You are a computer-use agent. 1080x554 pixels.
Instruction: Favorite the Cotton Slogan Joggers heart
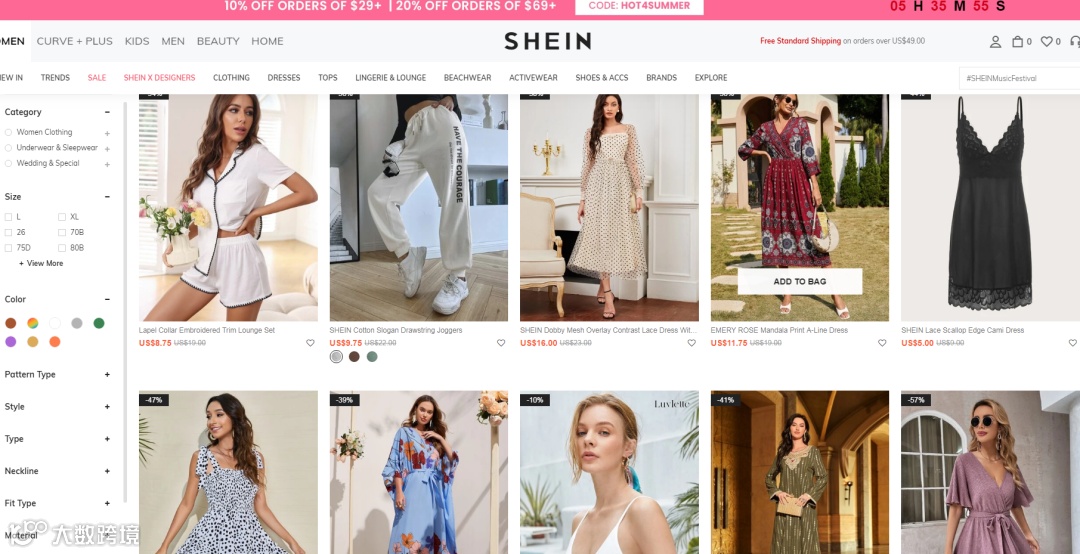coord(501,342)
